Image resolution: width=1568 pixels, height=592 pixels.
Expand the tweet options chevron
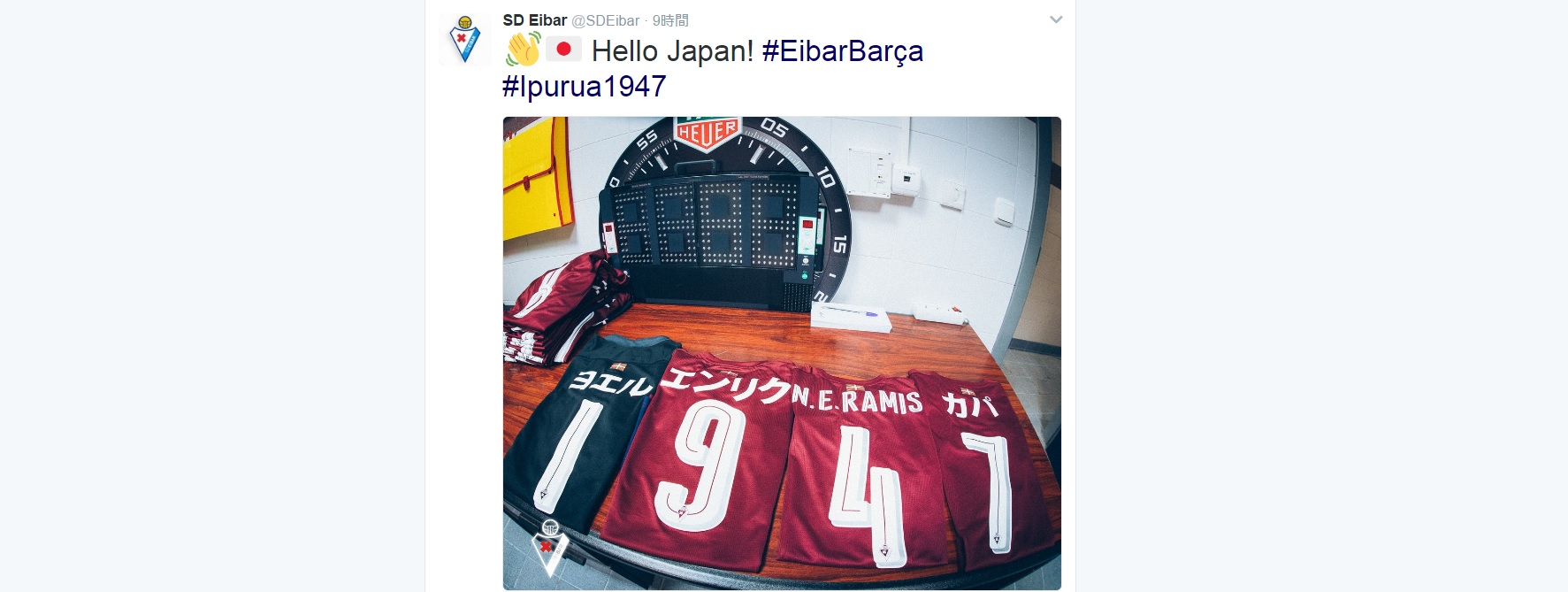tap(1056, 19)
